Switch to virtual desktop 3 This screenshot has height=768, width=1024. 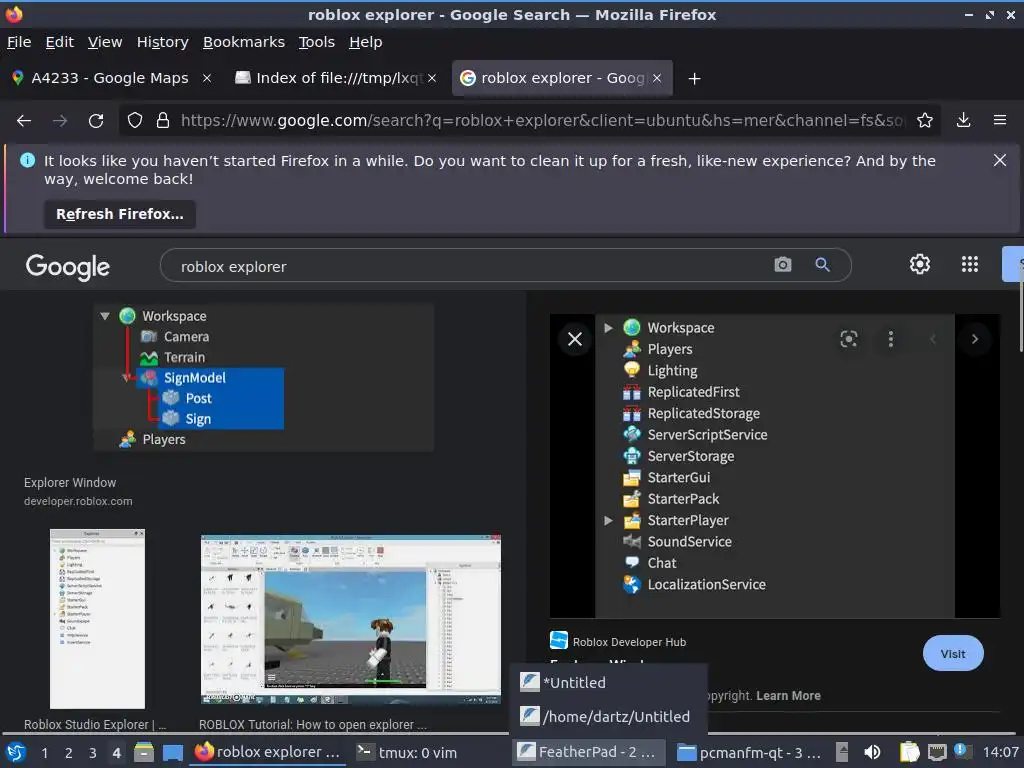click(x=93, y=752)
